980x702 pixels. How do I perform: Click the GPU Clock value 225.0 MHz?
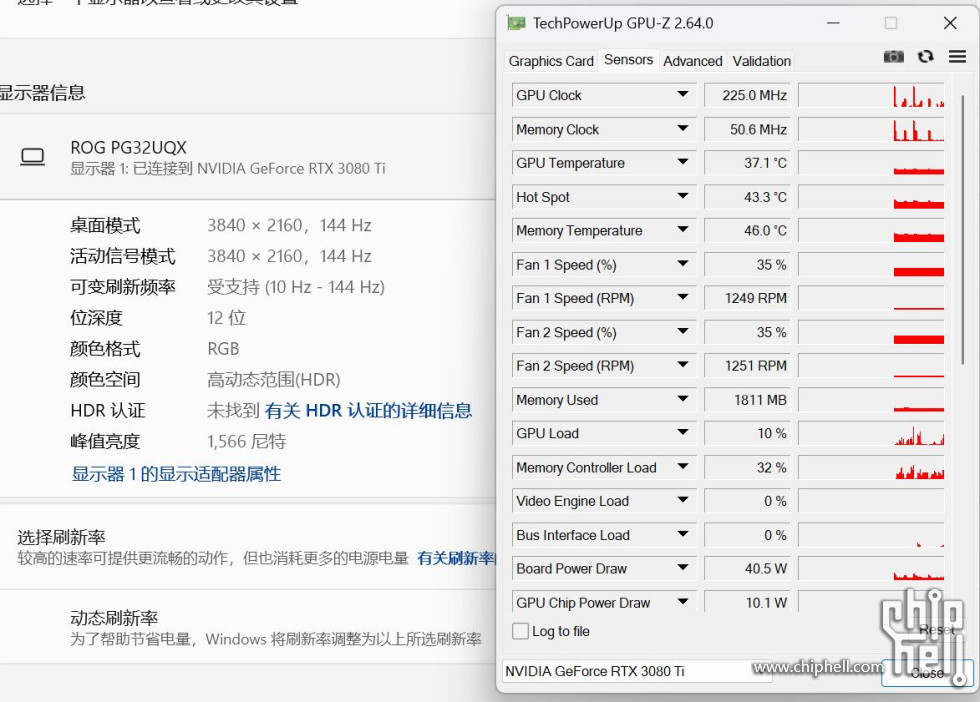(x=748, y=95)
